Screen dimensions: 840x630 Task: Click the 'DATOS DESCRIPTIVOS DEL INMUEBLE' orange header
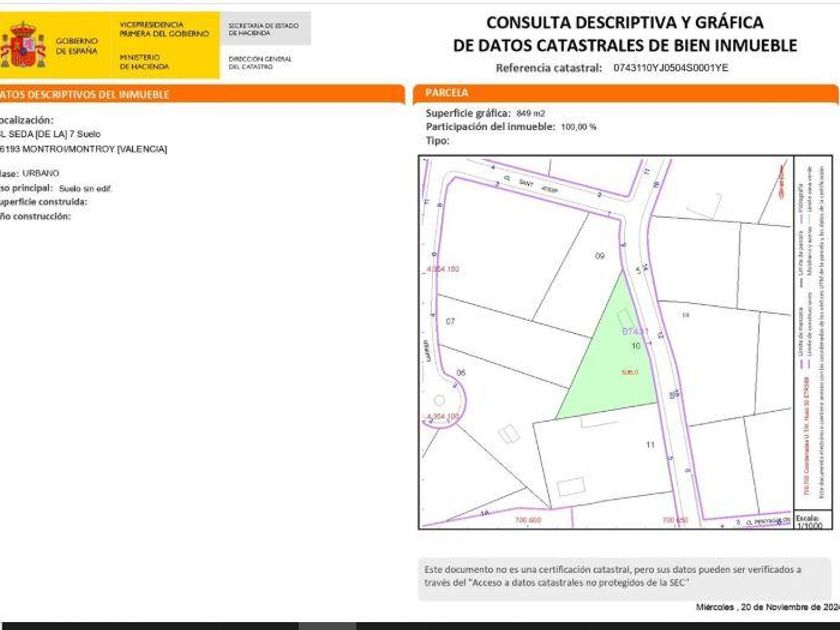point(202,94)
